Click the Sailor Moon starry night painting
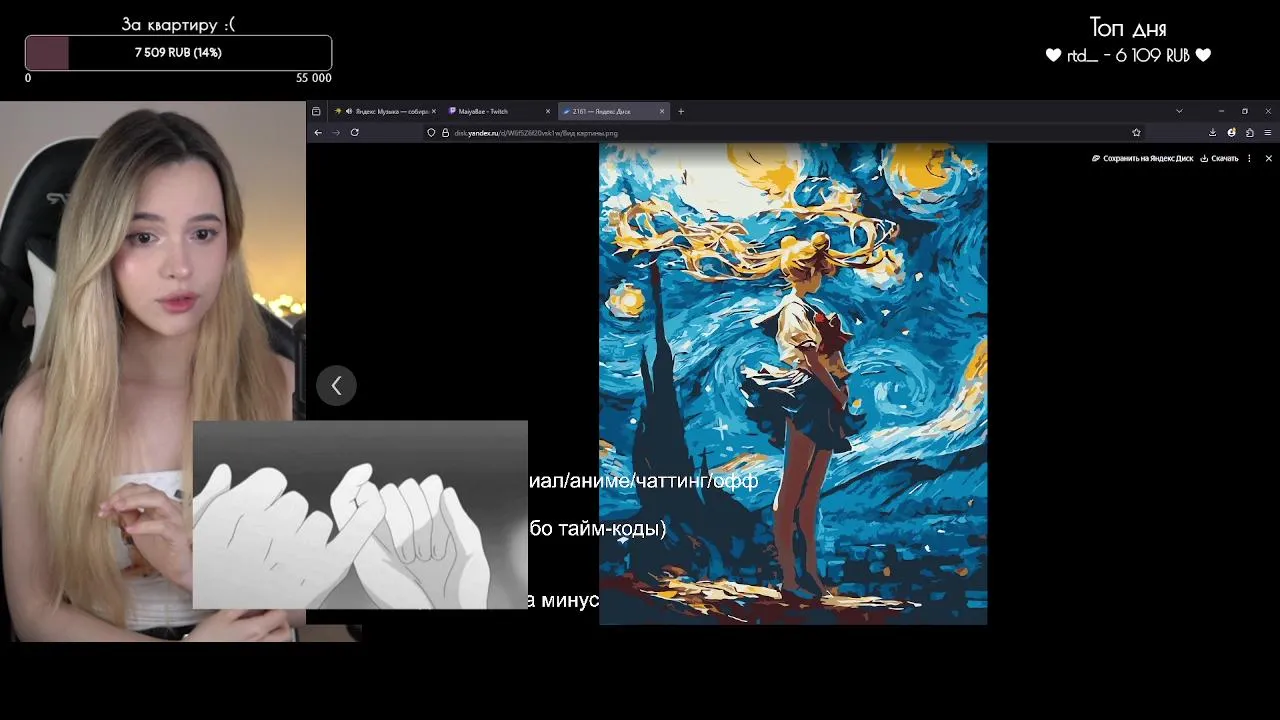1280x720 pixels. click(793, 384)
